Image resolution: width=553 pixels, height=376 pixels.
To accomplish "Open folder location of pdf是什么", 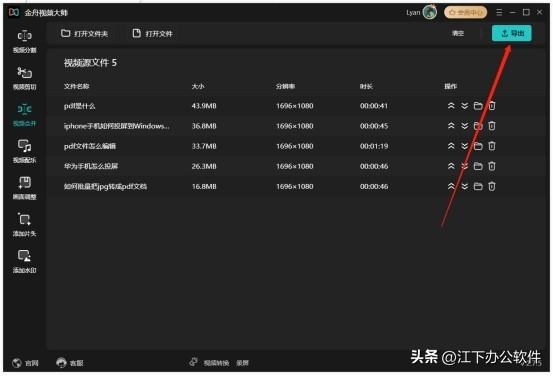I will [478, 106].
